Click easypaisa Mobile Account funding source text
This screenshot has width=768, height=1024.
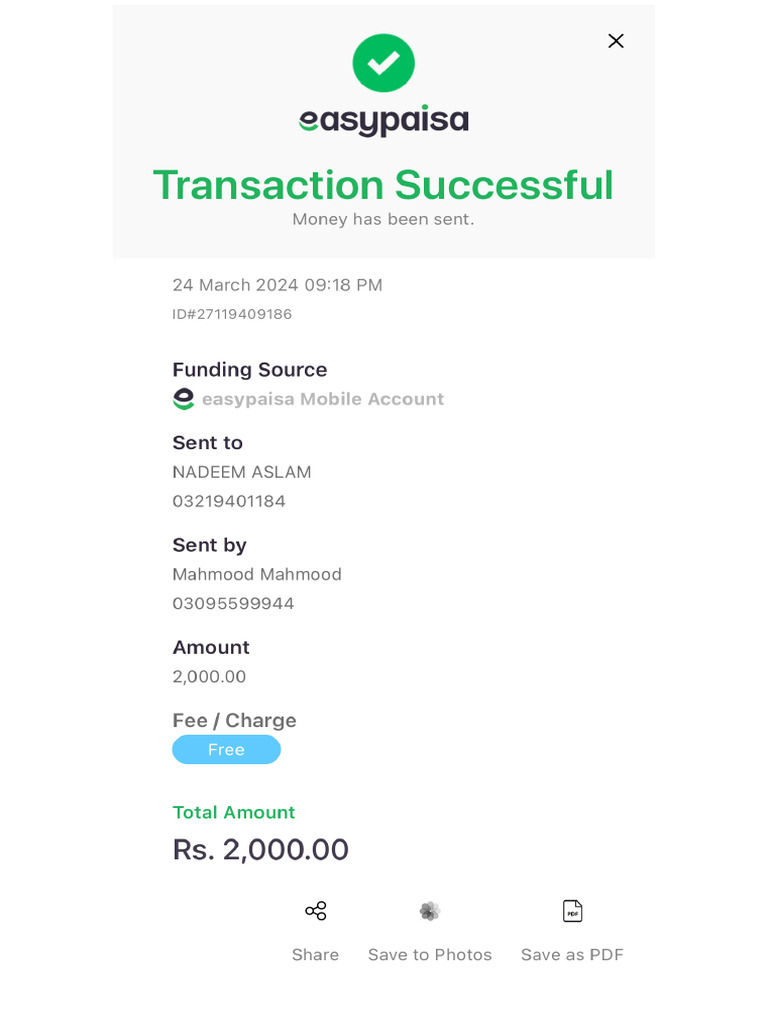tap(323, 399)
